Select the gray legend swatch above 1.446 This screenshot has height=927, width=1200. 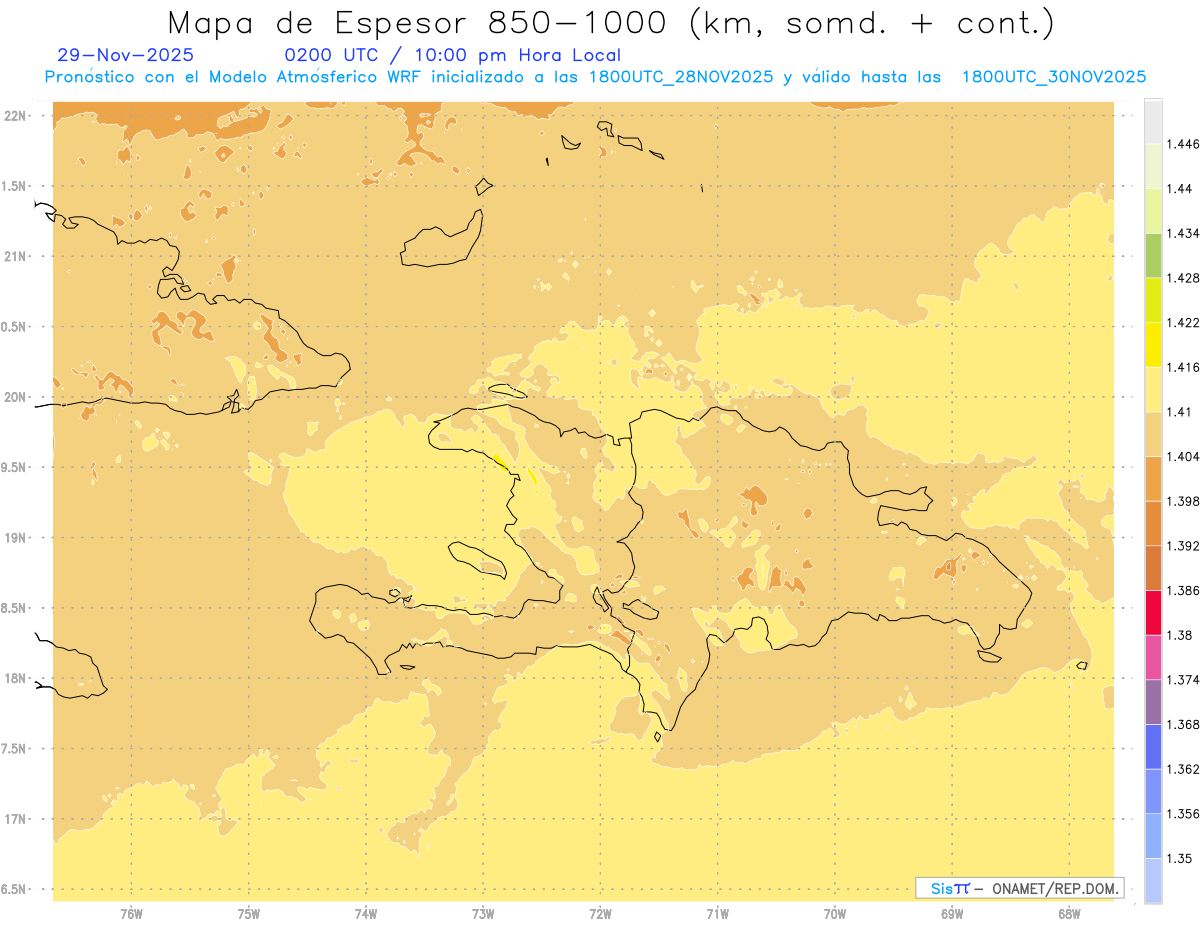point(1153,121)
